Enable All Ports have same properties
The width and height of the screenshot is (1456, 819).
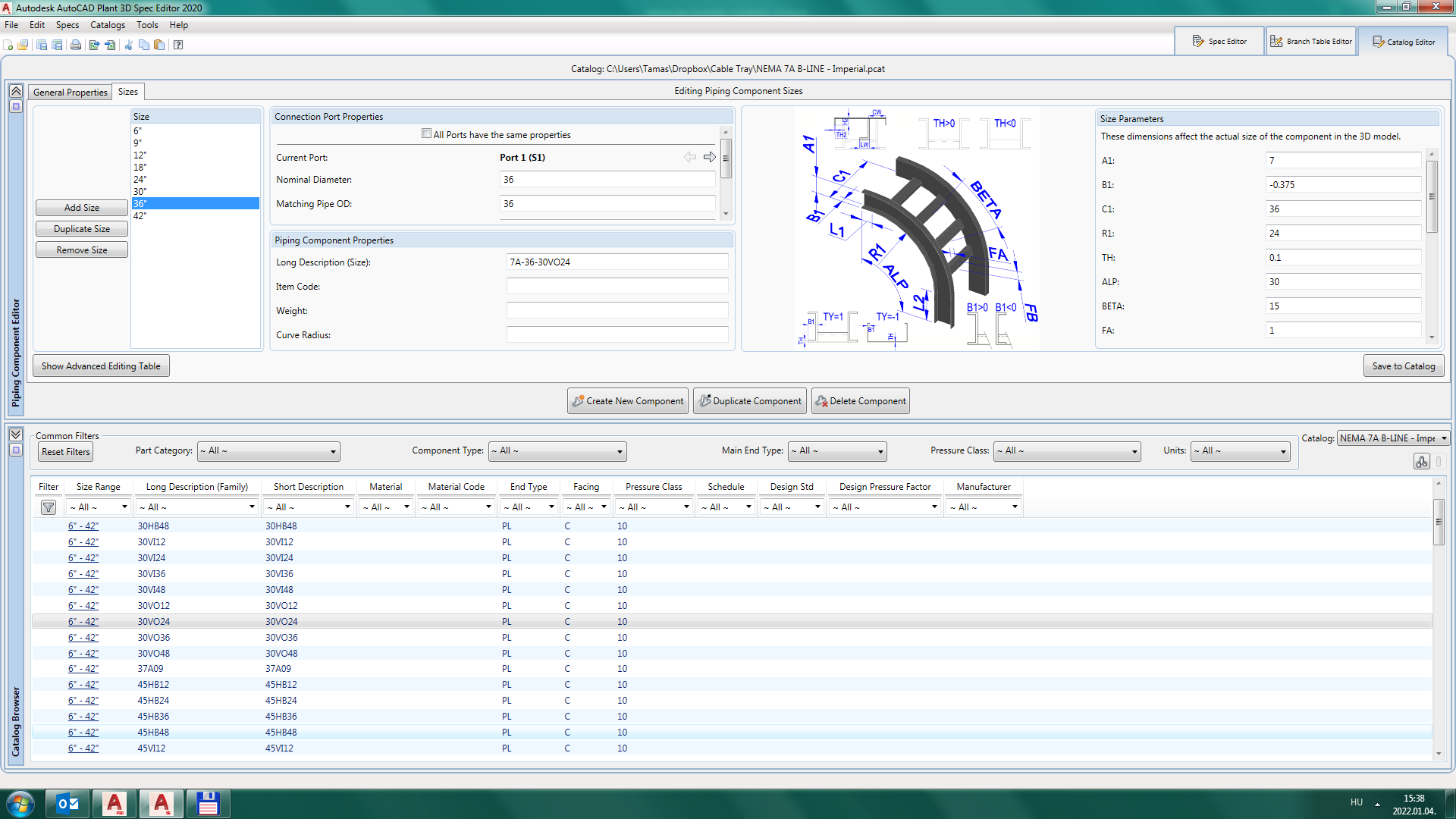point(426,134)
